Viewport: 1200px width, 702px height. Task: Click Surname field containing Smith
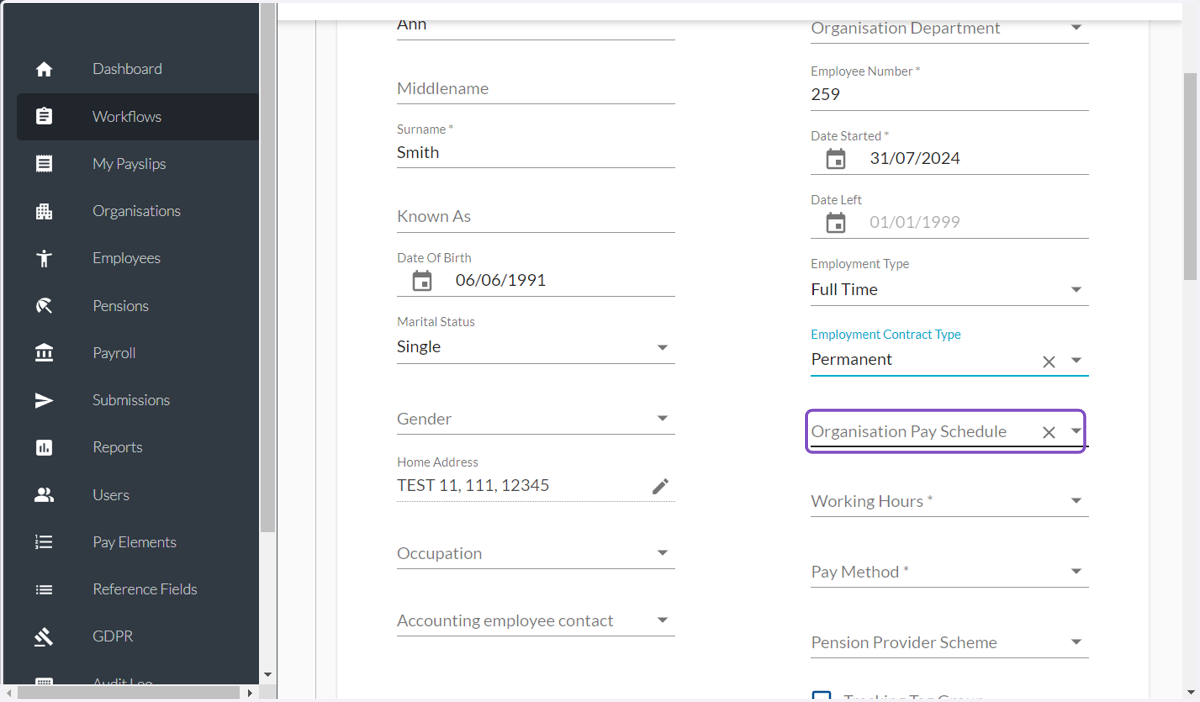pyautogui.click(x=536, y=153)
